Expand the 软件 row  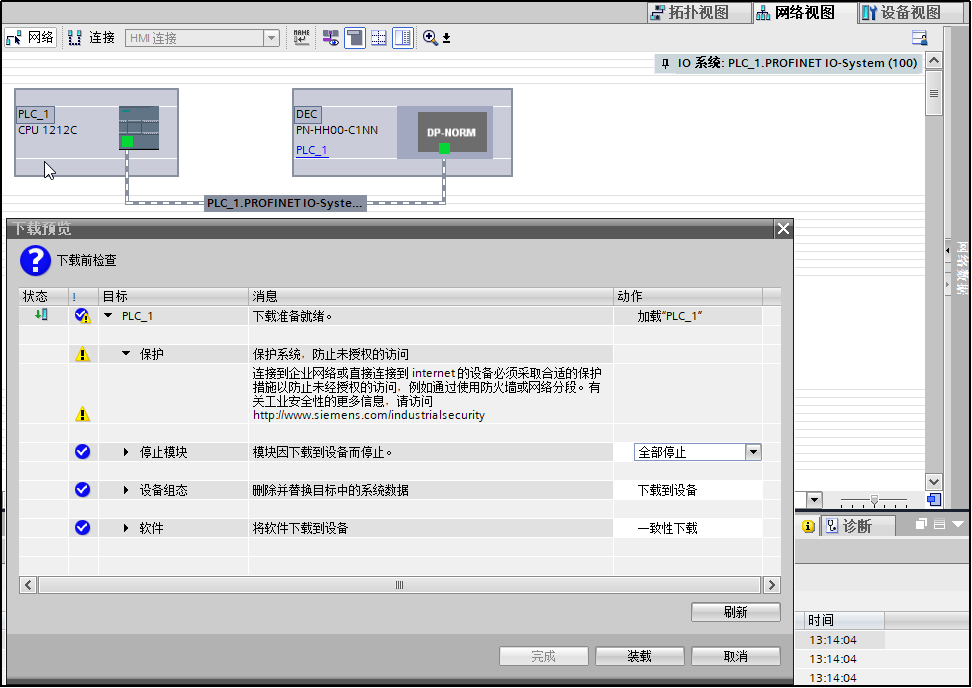click(x=126, y=528)
